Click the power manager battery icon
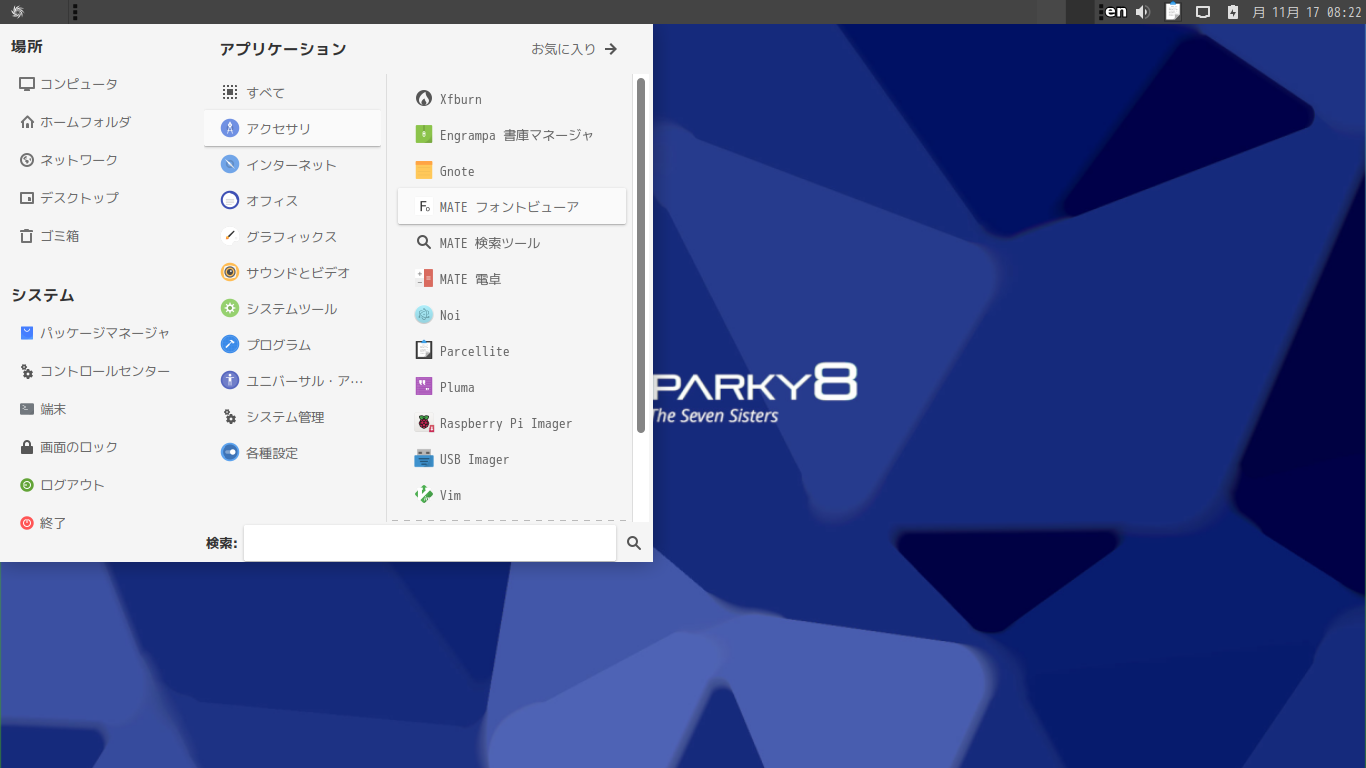 click(x=1233, y=12)
